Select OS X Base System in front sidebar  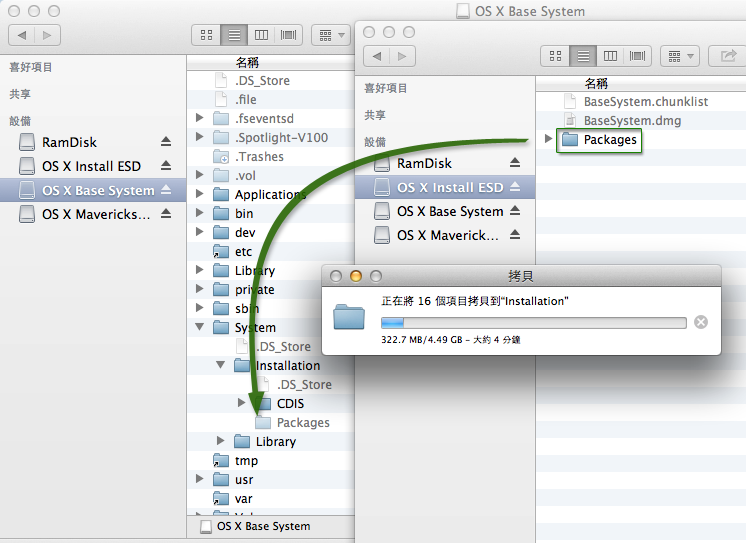point(445,211)
